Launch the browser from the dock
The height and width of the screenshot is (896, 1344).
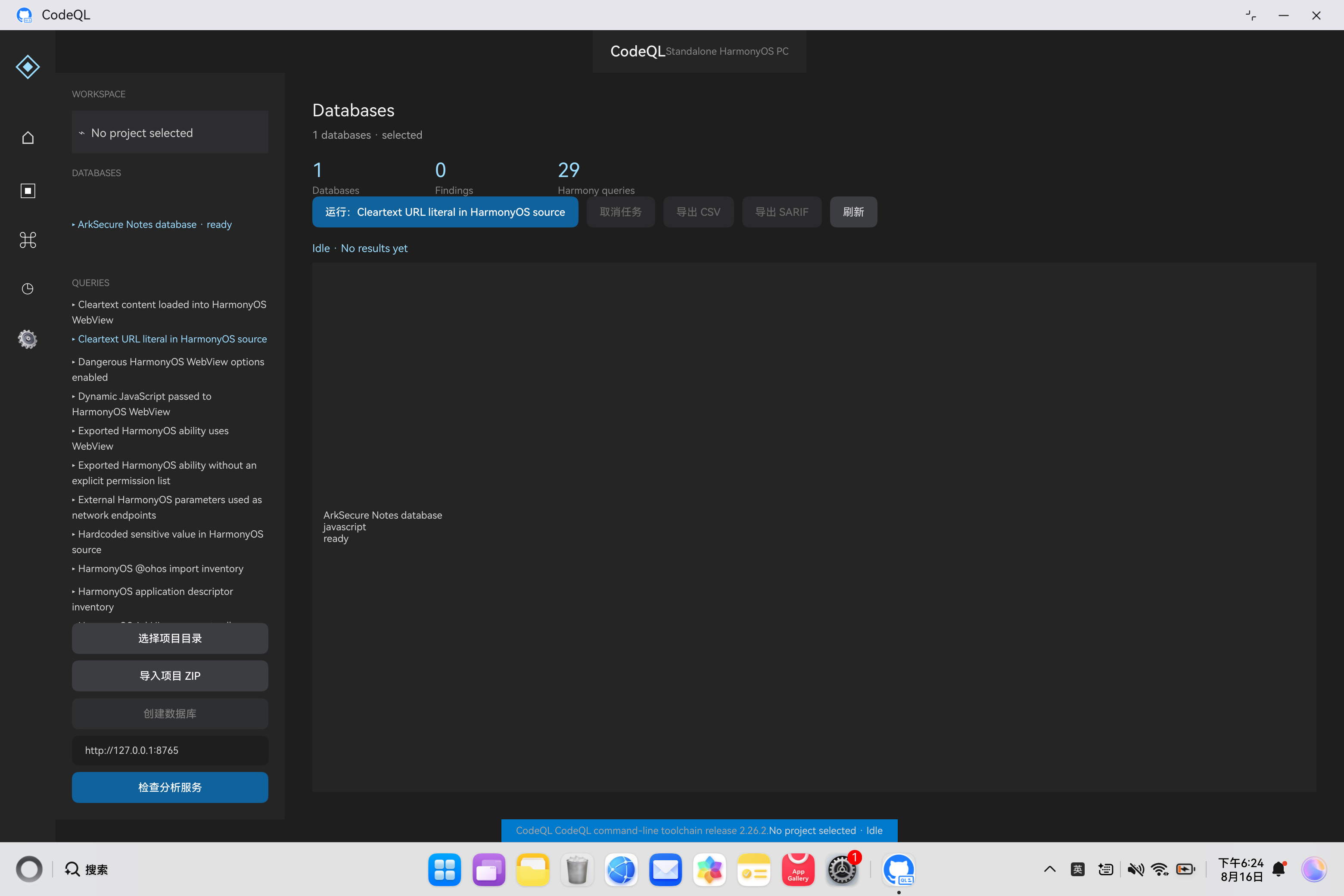click(621, 870)
